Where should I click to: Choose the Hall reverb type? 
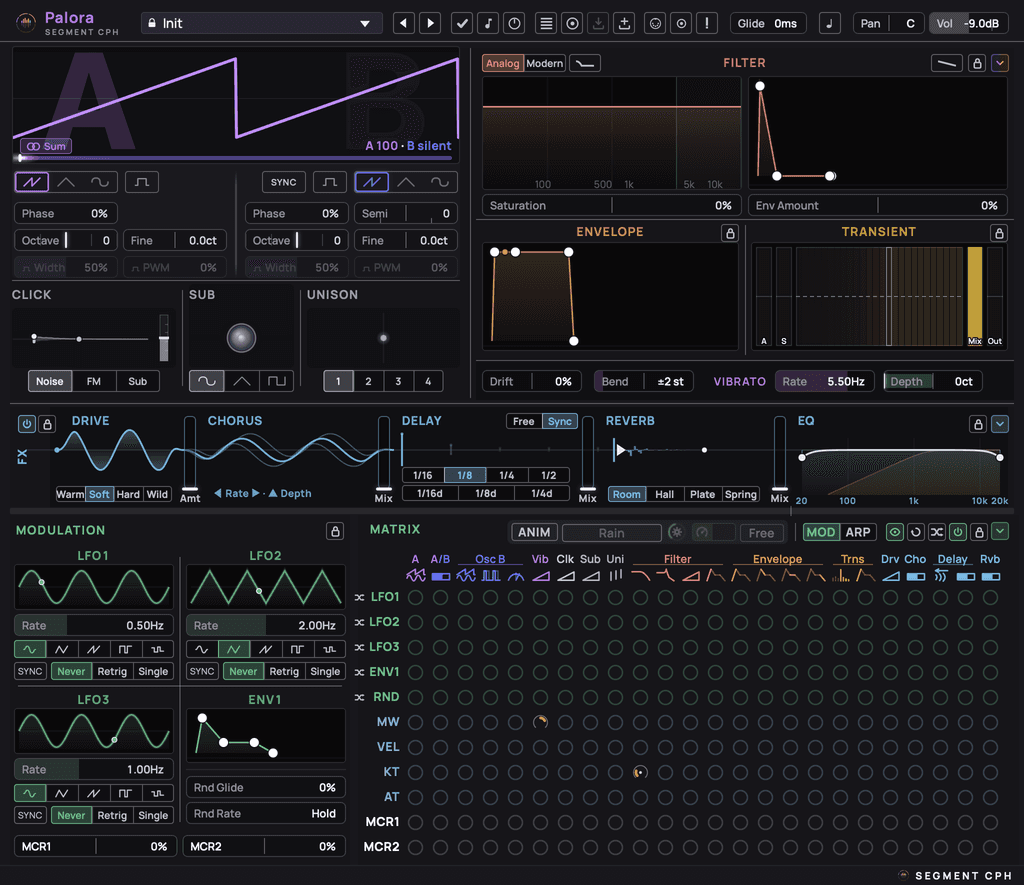point(664,494)
